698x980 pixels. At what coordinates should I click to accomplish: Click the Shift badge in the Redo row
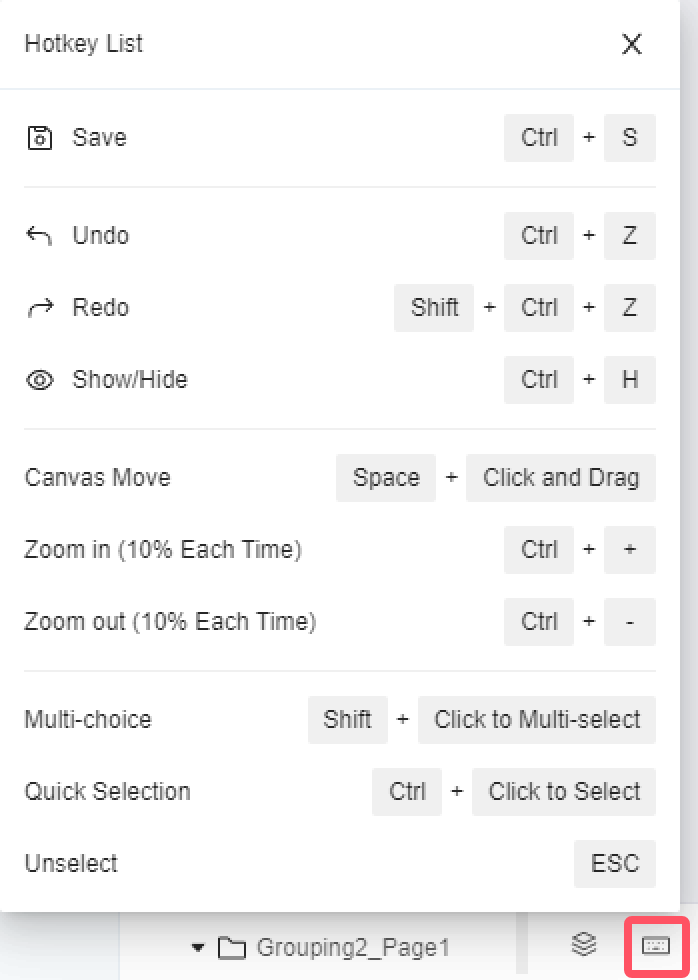tap(434, 307)
